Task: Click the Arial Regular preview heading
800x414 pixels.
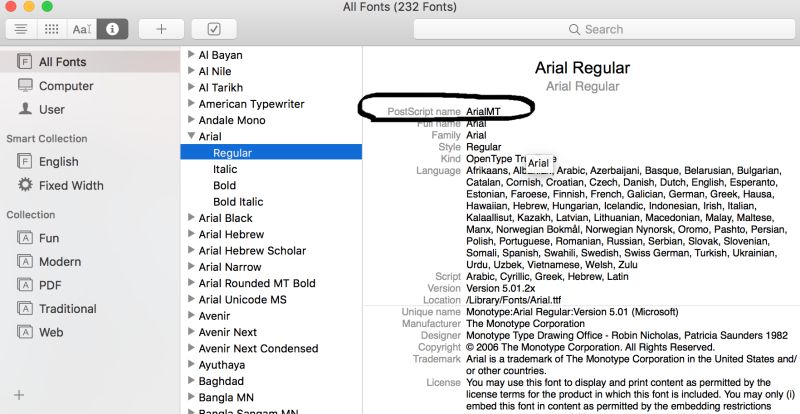Action: 582,68
